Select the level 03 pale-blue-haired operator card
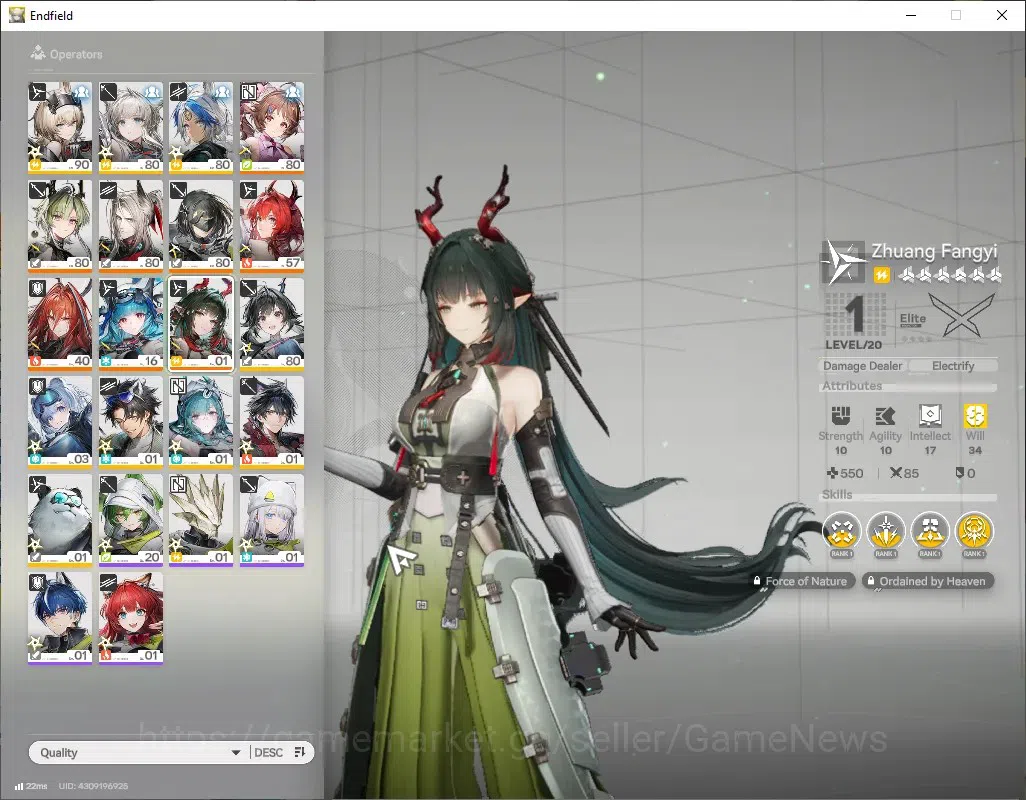Image resolution: width=1026 pixels, height=800 pixels. (60, 421)
